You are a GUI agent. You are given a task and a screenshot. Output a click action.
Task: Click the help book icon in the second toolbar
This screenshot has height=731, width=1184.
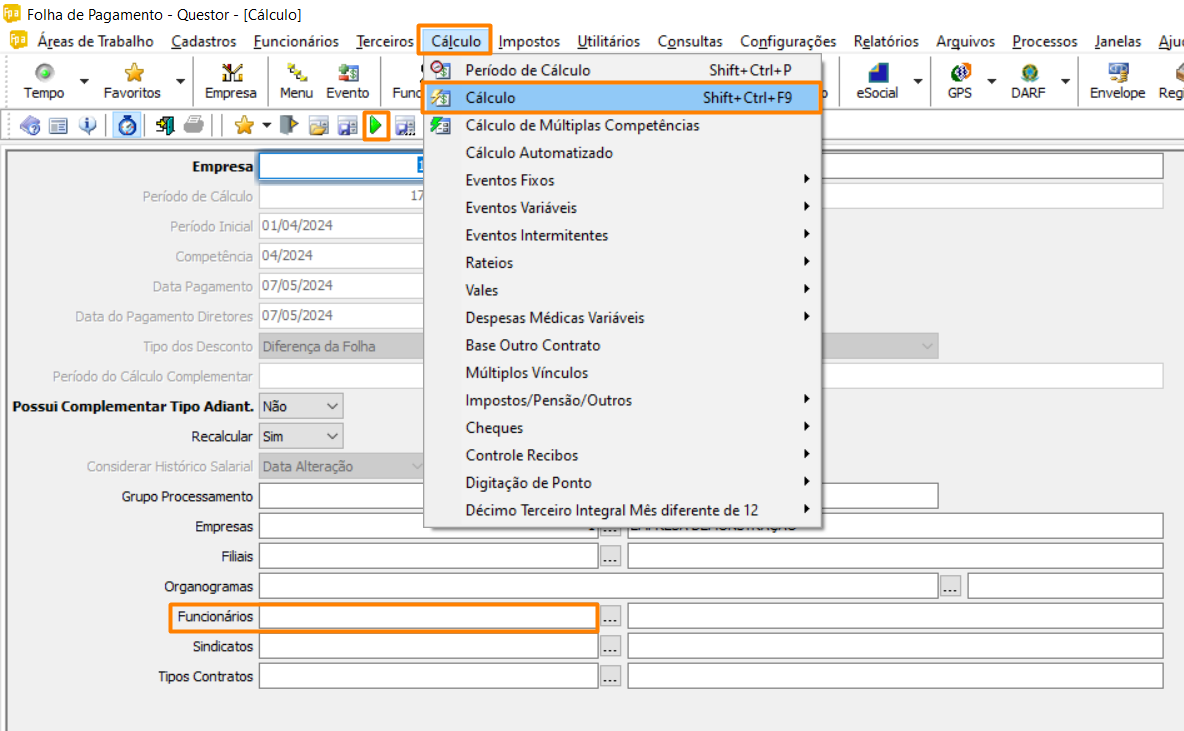(30, 125)
